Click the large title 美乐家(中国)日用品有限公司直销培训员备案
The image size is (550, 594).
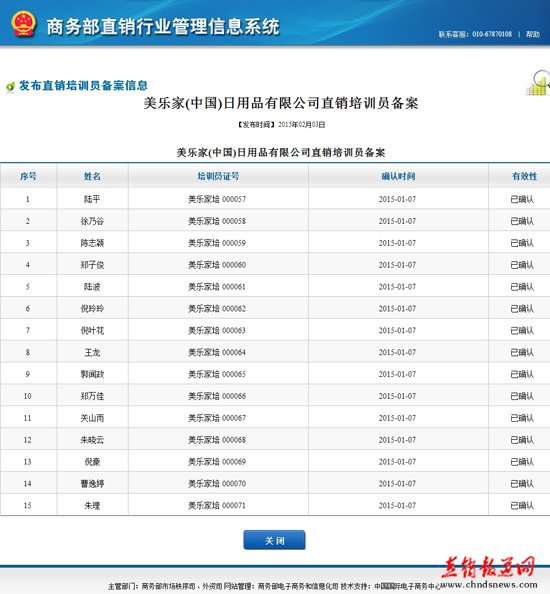pyautogui.click(x=281, y=103)
